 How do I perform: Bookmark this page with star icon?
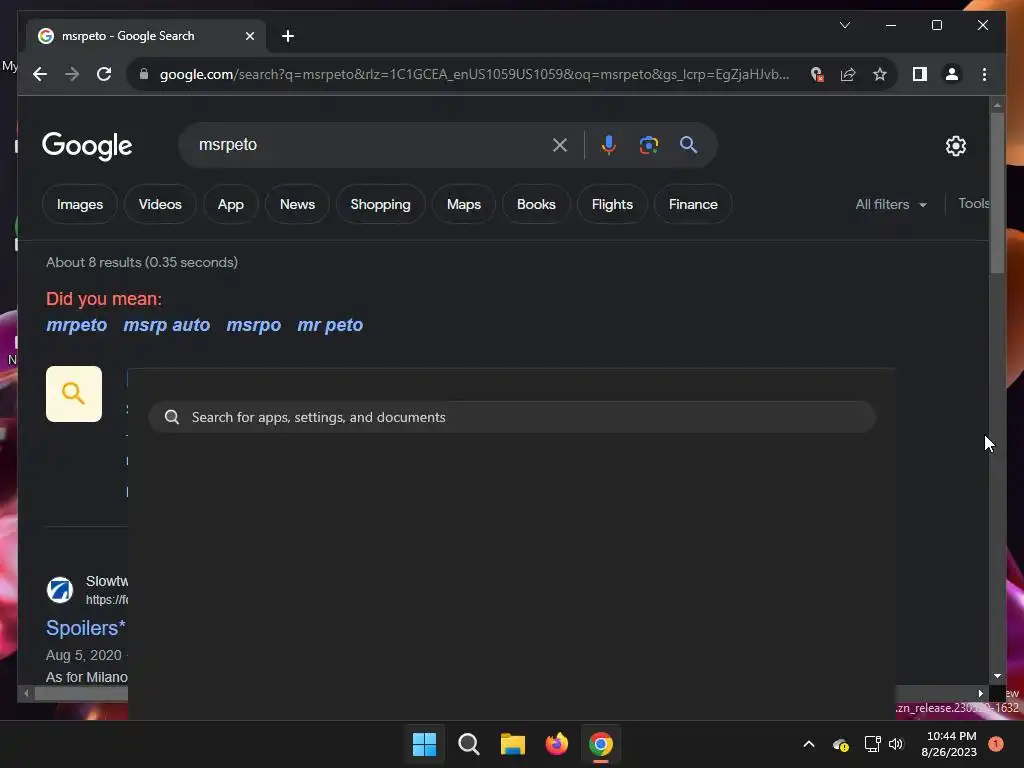tap(880, 74)
